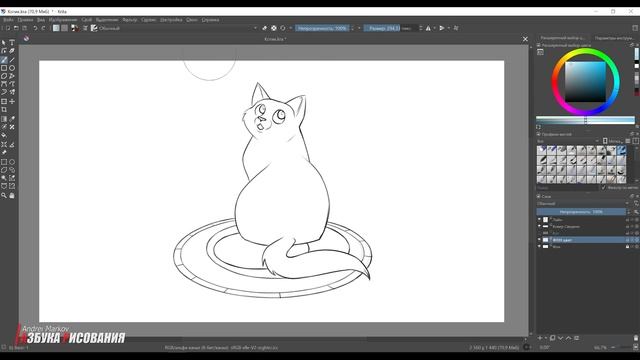640x360 pixels.
Task: Hide the topmost layer via eye icon
Action: (x=539, y=220)
